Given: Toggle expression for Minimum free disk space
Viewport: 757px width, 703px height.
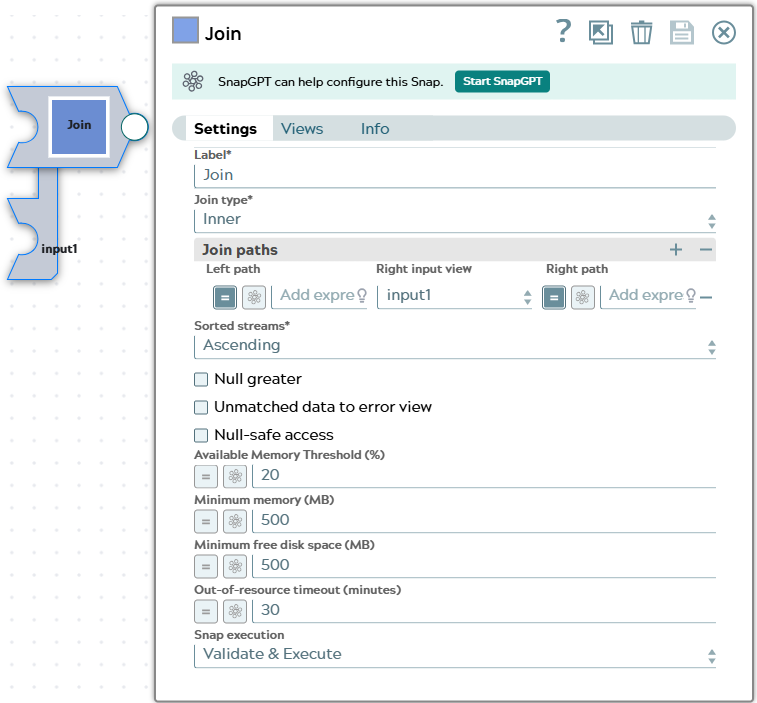Looking at the screenshot, I should [x=206, y=566].
